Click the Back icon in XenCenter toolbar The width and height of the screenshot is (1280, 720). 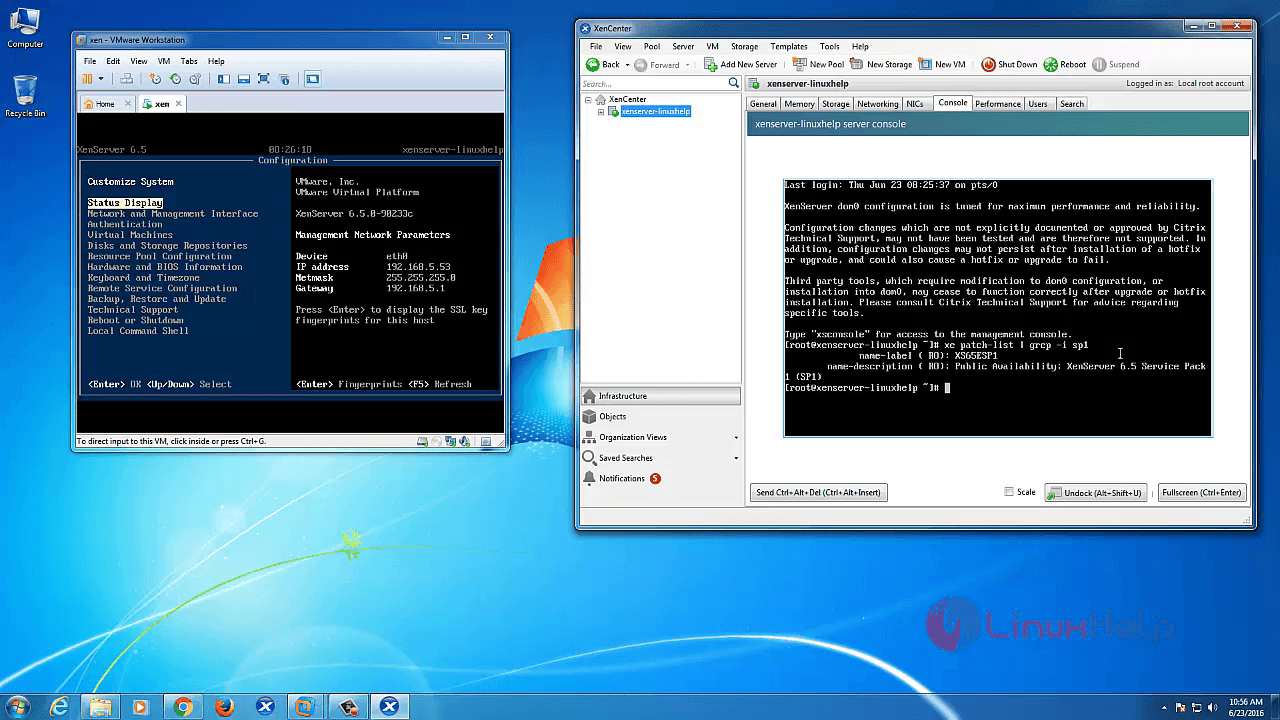click(592, 64)
